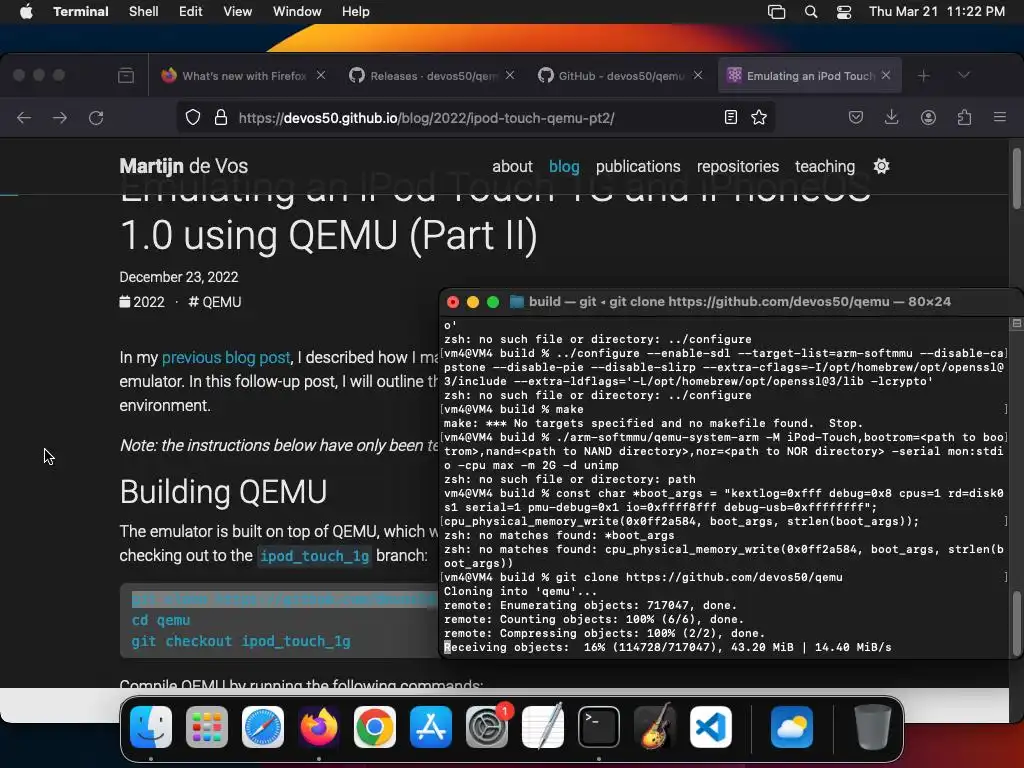Go to the about page

coord(512,167)
